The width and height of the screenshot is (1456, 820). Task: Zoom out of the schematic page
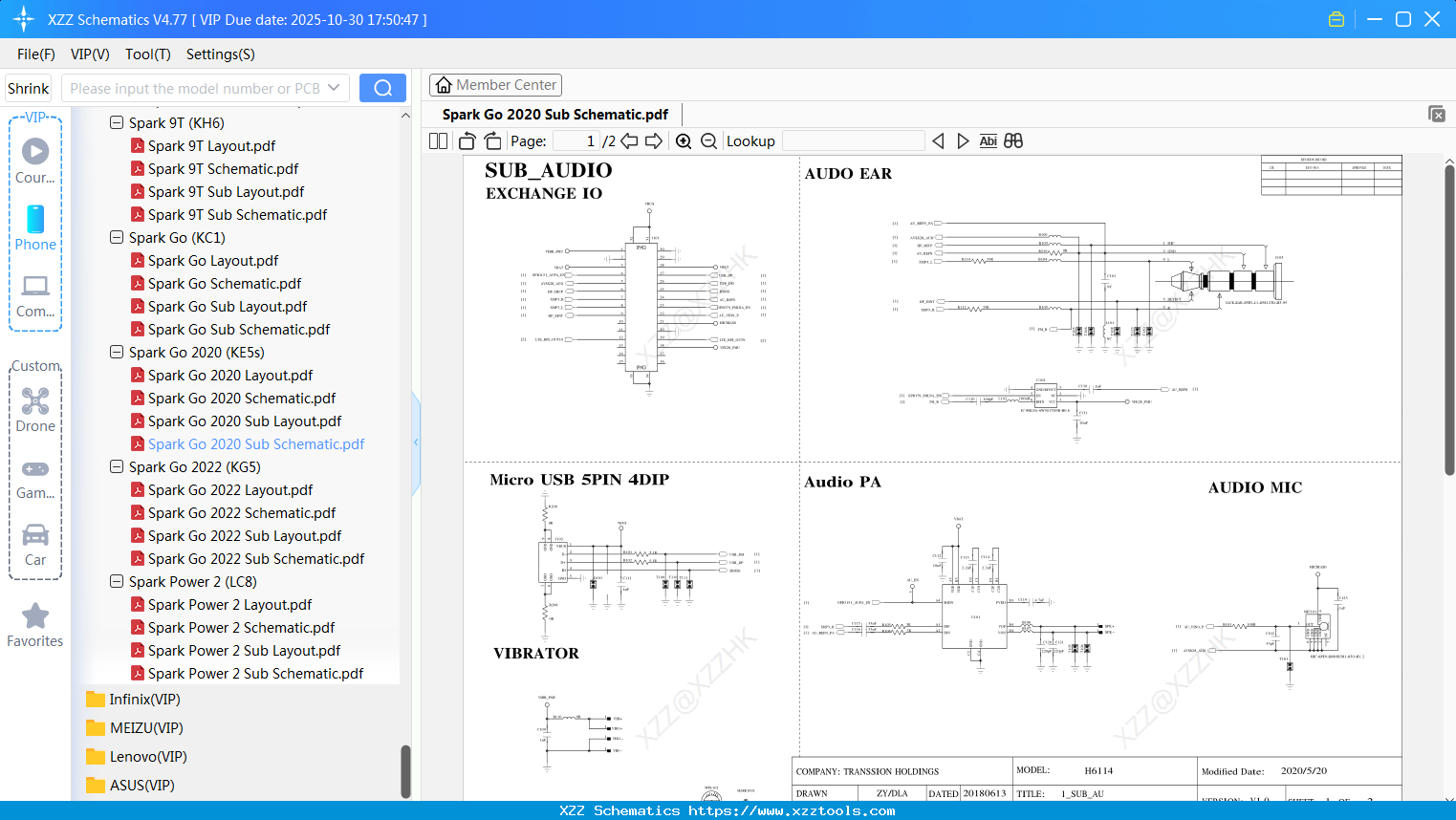pyautogui.click(x=708, y=140)
